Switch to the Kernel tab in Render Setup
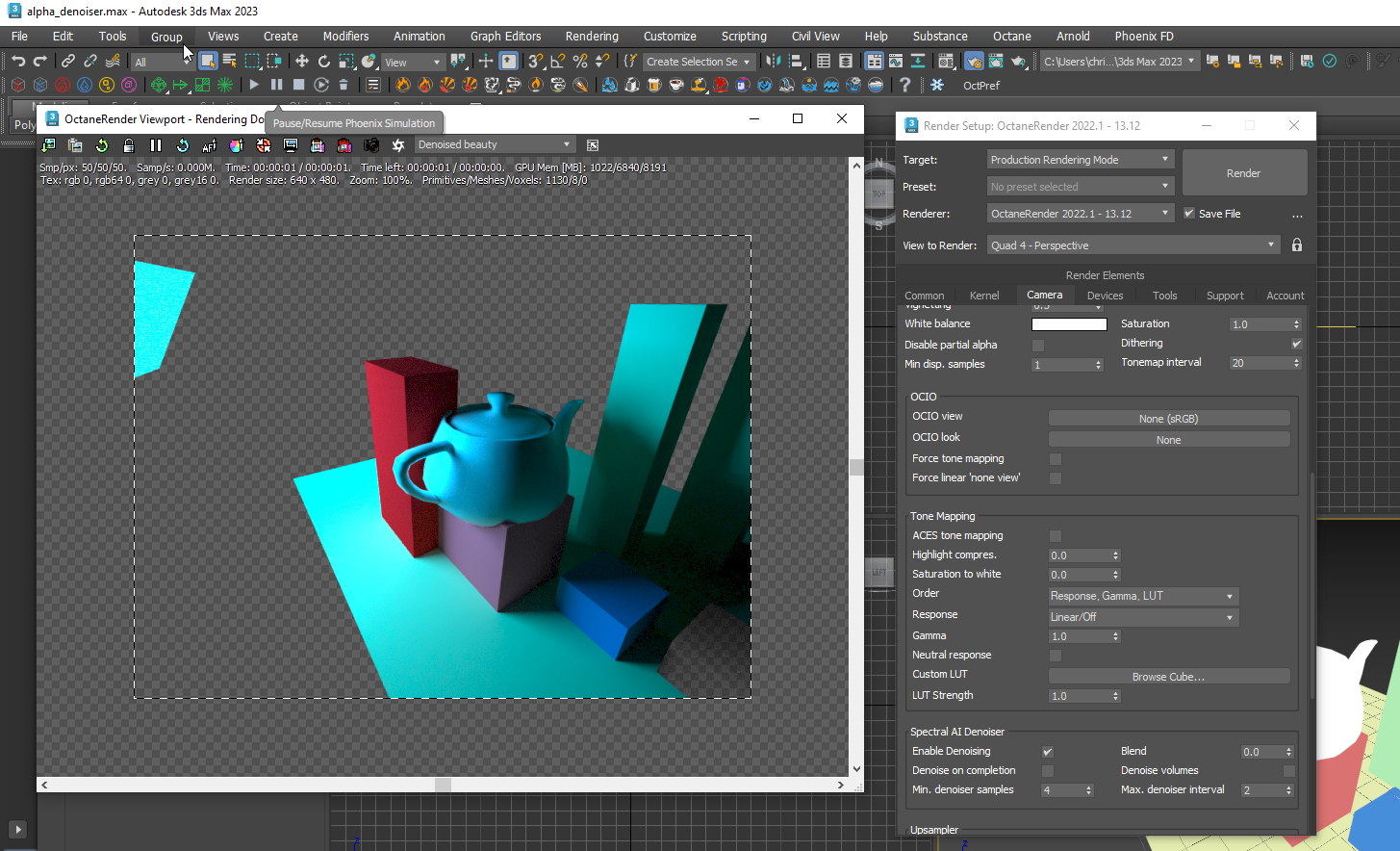Screen dimensions: 1400x851 pyautogui.click(x=984, y=296)
